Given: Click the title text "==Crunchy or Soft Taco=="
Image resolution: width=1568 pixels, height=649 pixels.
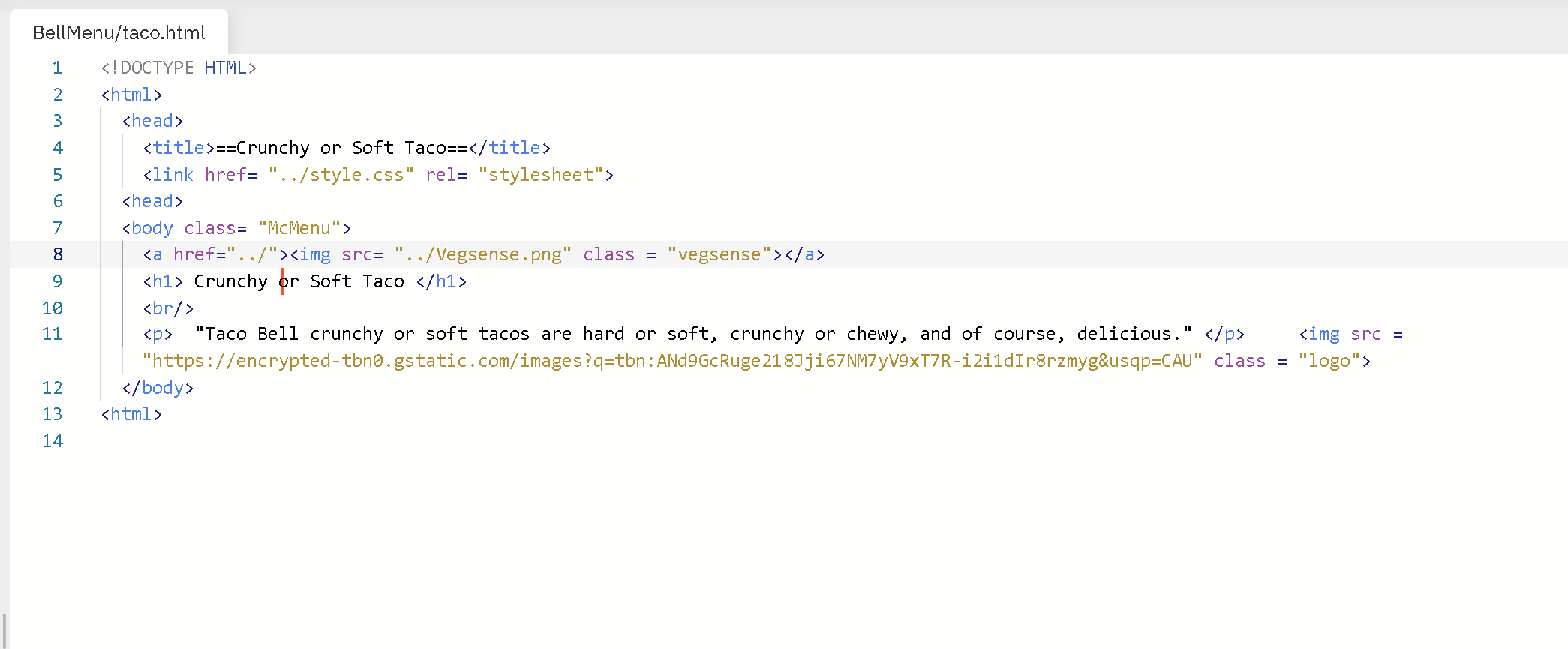Looking at the screenshot, I should tap(341, 148).
